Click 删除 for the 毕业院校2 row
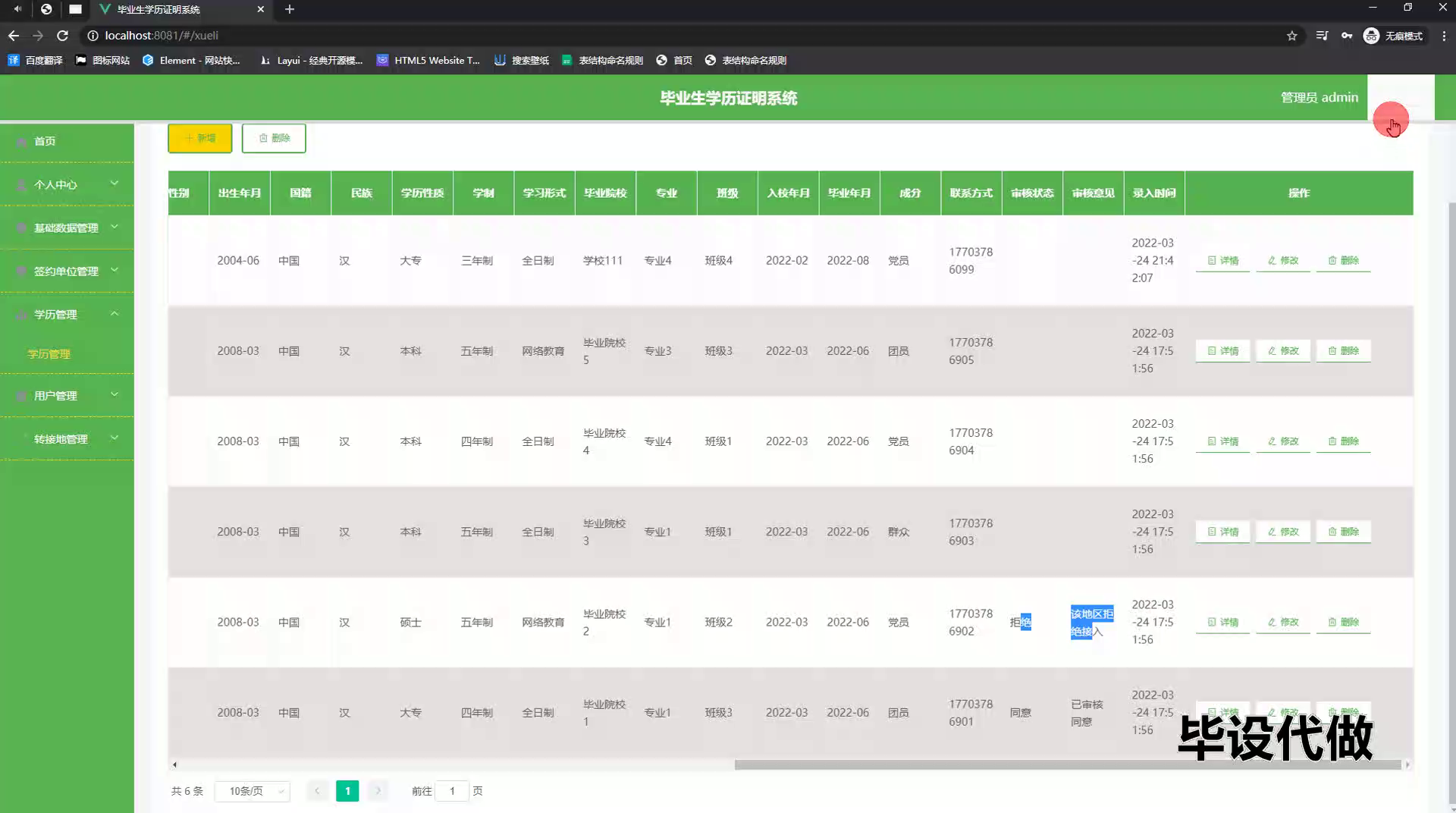This screenshot has width=1456, height=813. 1343,622
